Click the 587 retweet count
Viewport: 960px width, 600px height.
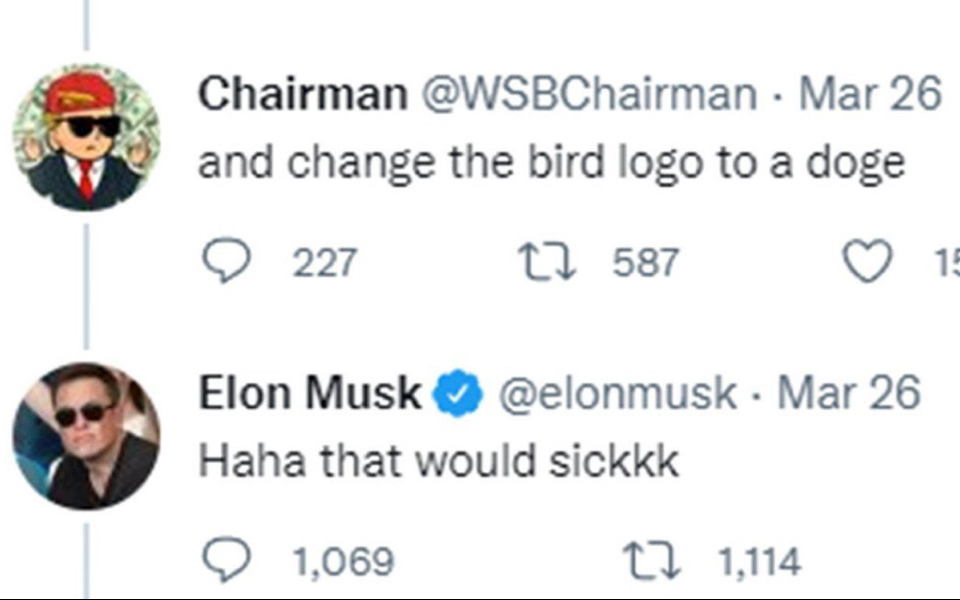[645, 263]
